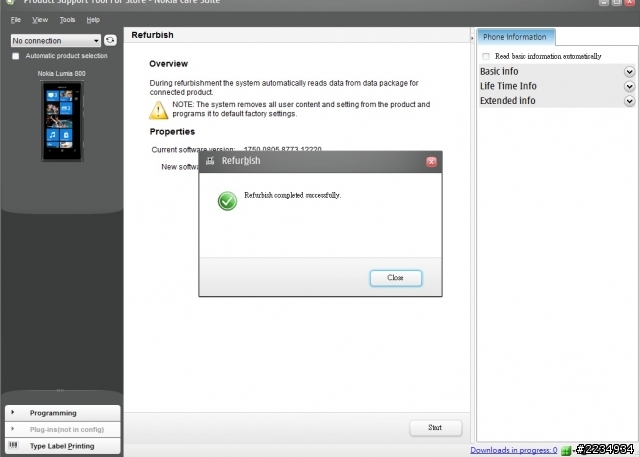Open the Help menu
The width and height of the screenshot is (640, 457).
click(93, 20)
